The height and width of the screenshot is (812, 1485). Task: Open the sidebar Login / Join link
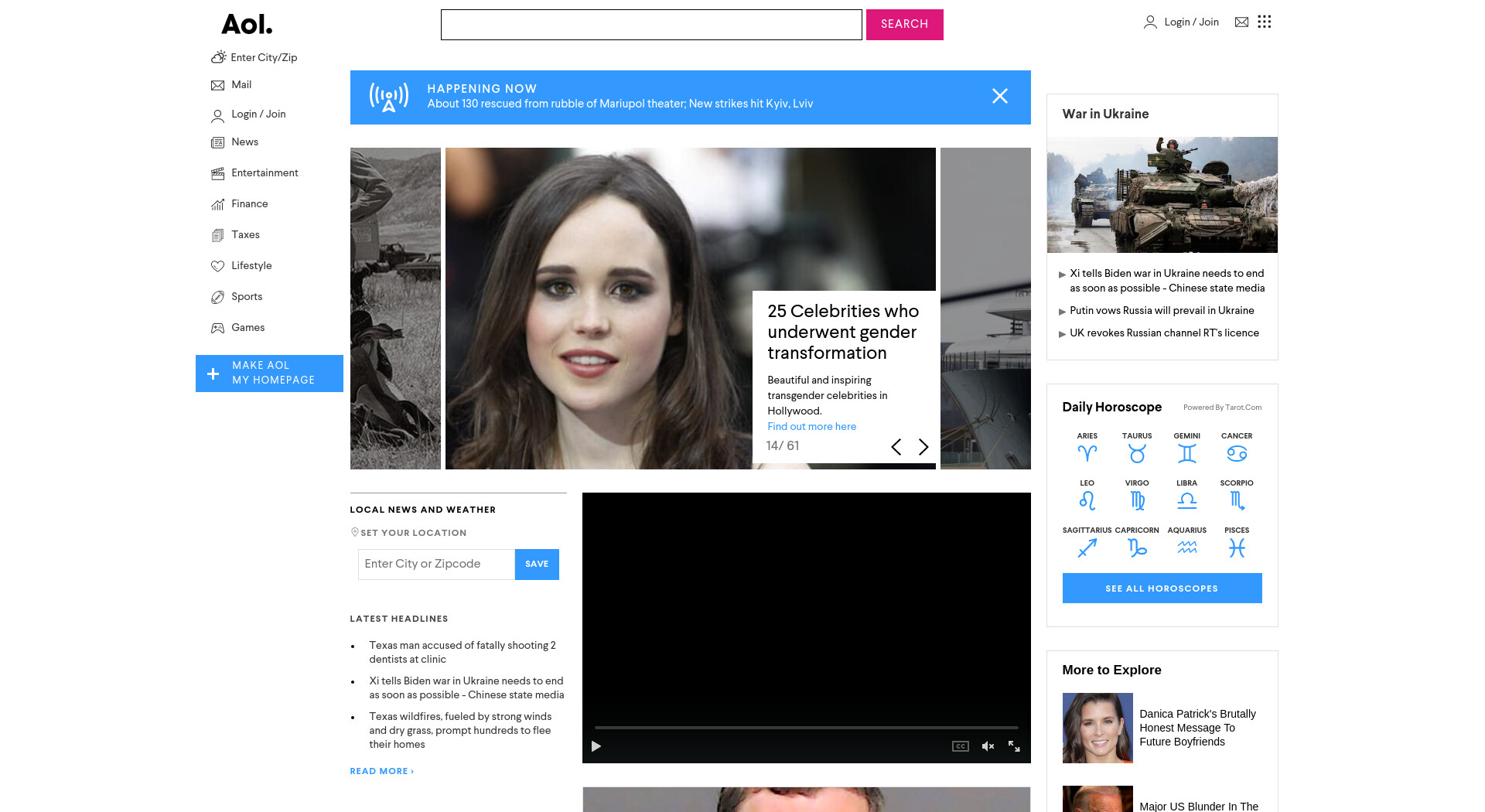coord(248,114)
